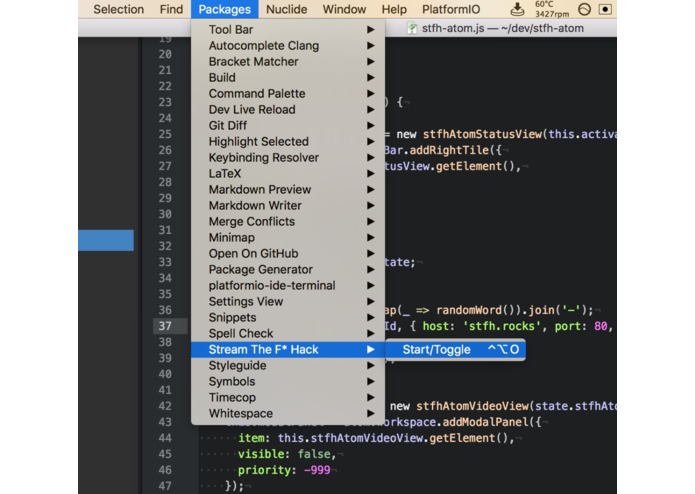Expand the Git Diff submenu
This screenshot has height=494, width=695.
288,125
